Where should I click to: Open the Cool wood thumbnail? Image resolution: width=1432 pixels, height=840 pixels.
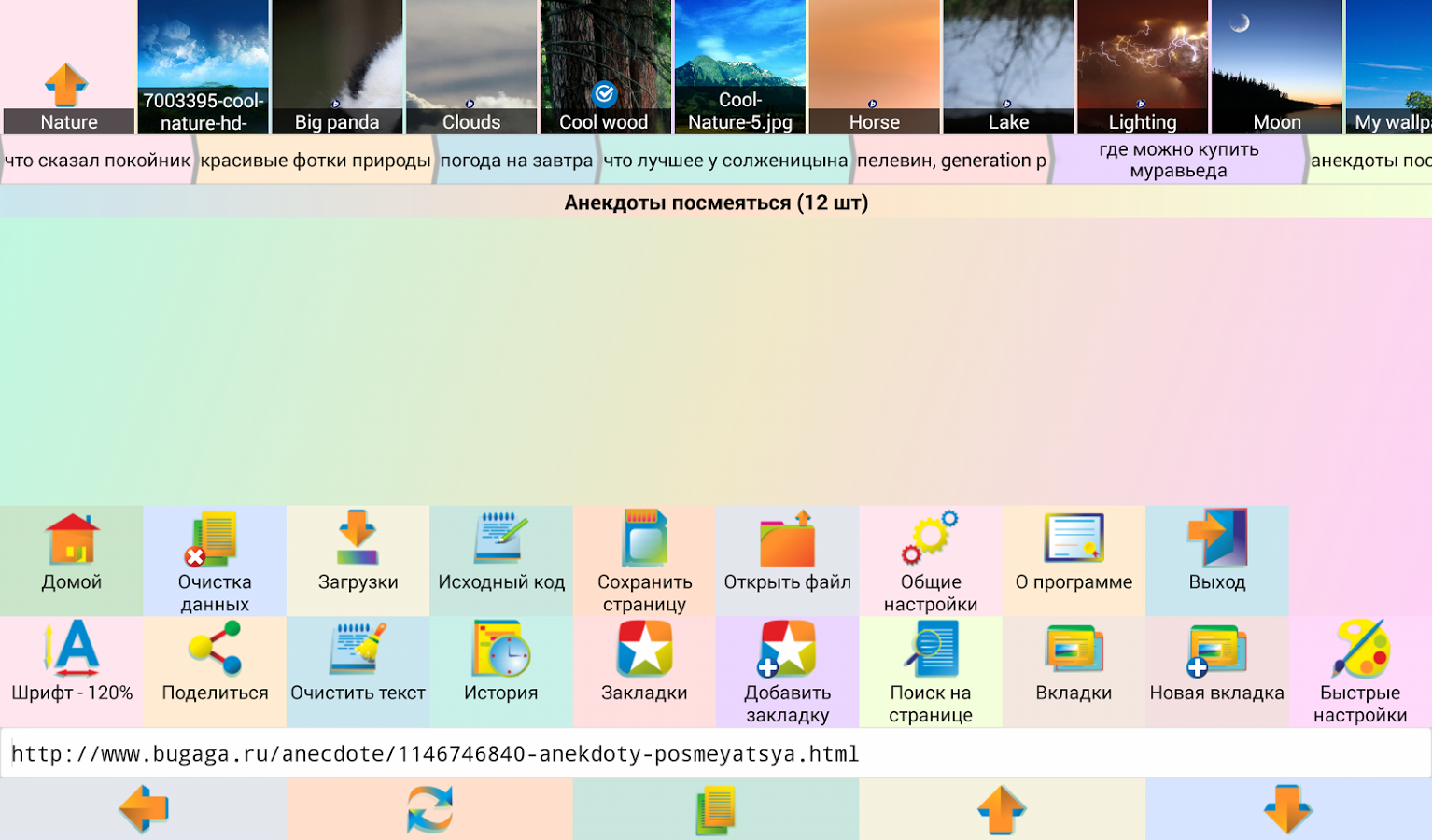(605, 67)
